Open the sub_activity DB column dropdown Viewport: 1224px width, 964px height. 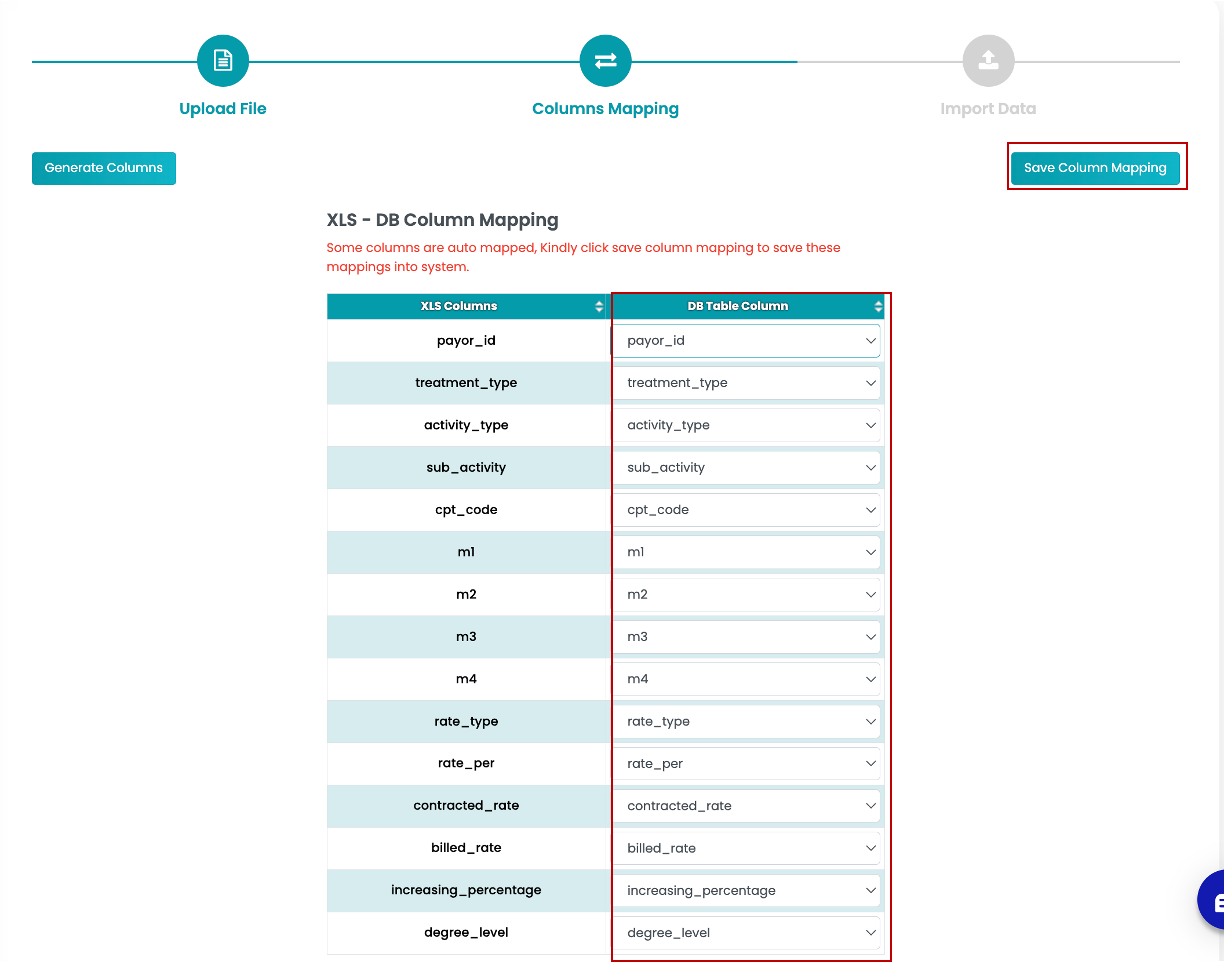point(746,467)
